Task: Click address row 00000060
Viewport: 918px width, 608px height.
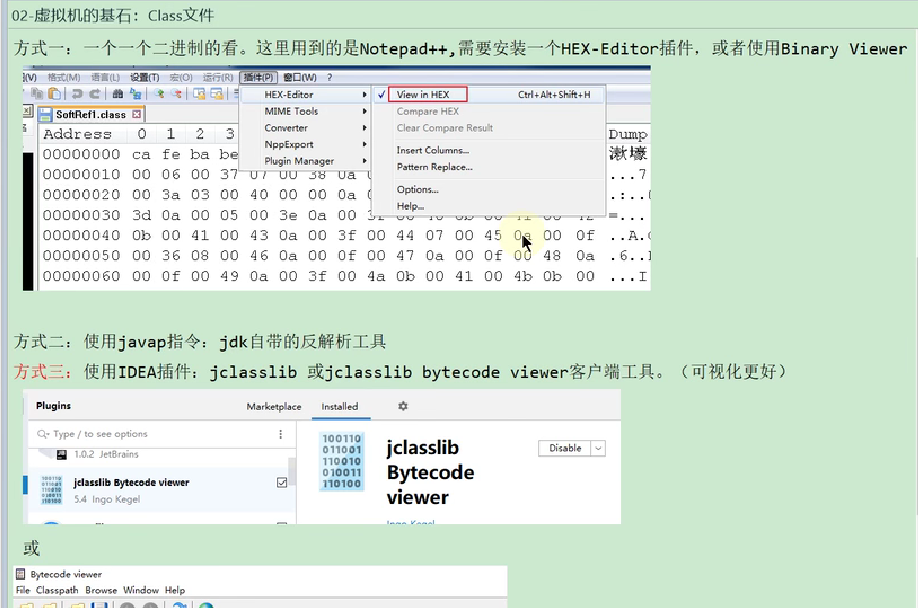Action: pos(81,276)
